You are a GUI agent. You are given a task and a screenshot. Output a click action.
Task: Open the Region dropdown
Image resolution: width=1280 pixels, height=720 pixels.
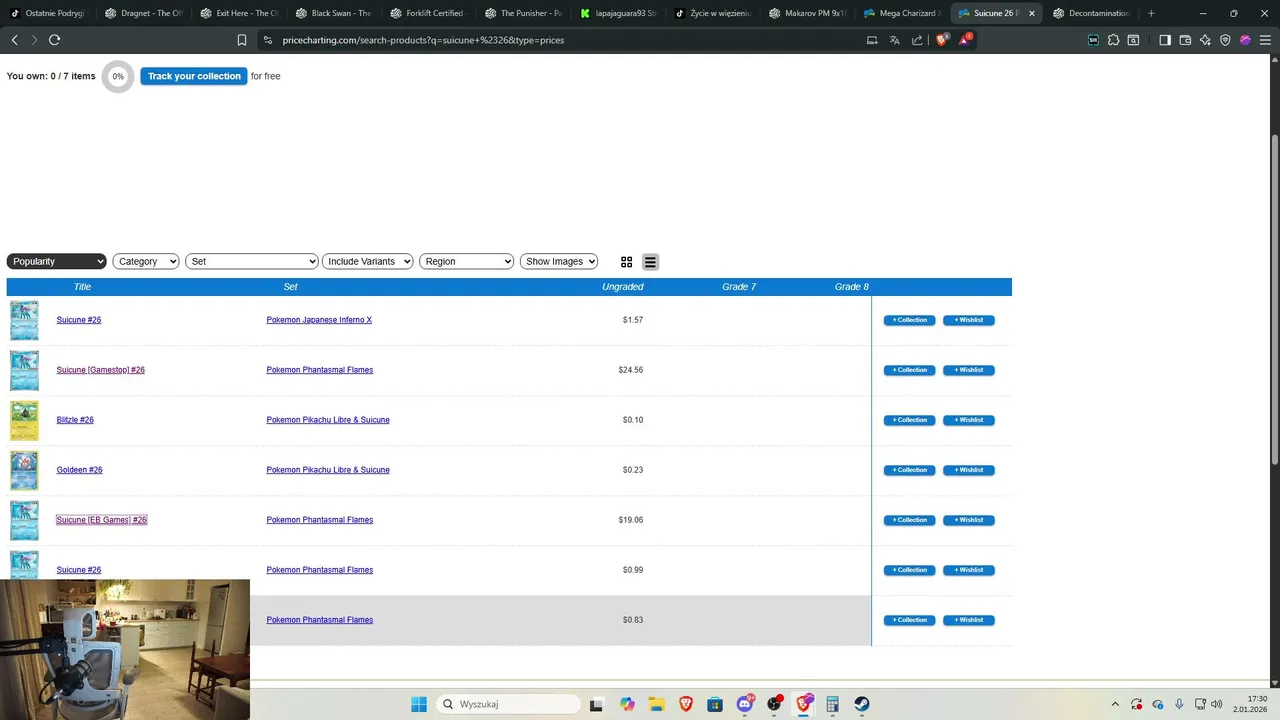466,261
